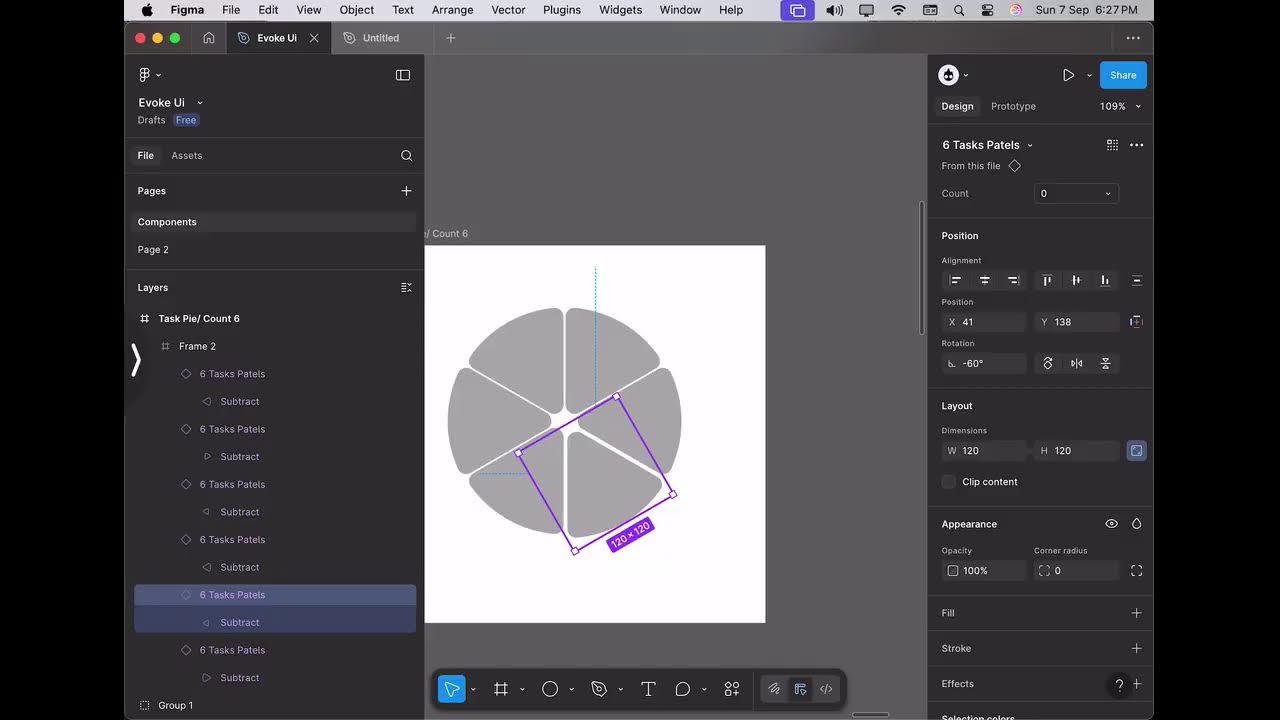Open the Evoke Ui file name dropdown
The height and width of the screenshot is (720, 1280).
(x=200, y=103)
